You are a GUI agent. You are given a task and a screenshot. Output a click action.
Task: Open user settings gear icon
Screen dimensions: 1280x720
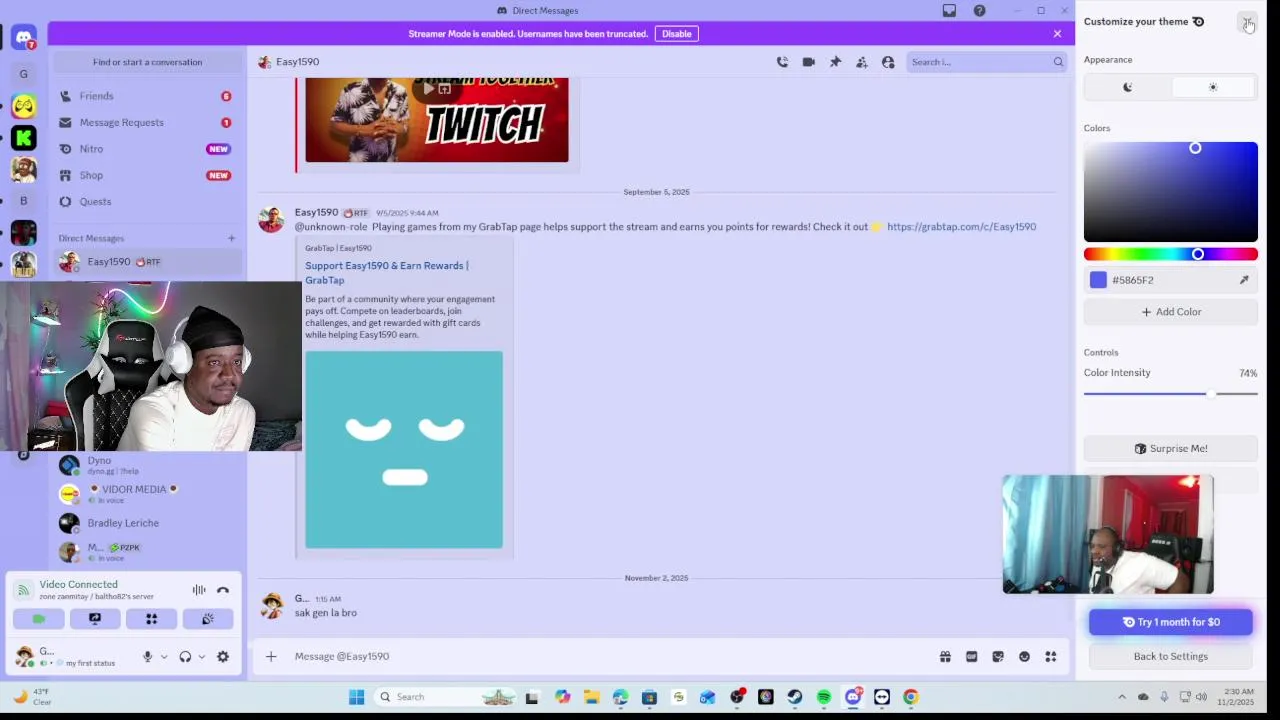(223, 657)
